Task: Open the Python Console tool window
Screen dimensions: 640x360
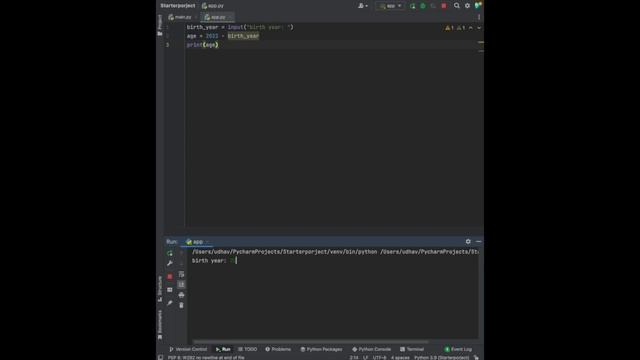Action: tap(371, 349)
